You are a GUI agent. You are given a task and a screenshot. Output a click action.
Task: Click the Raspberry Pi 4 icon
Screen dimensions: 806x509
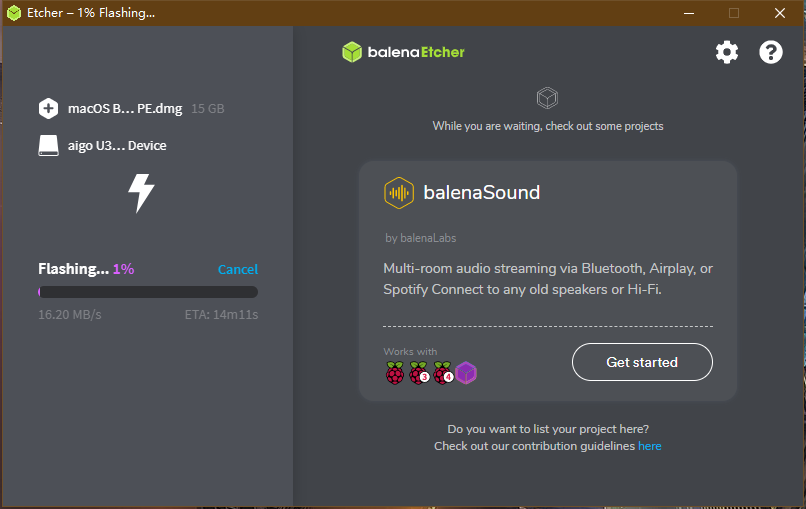[x=443, y=374]
